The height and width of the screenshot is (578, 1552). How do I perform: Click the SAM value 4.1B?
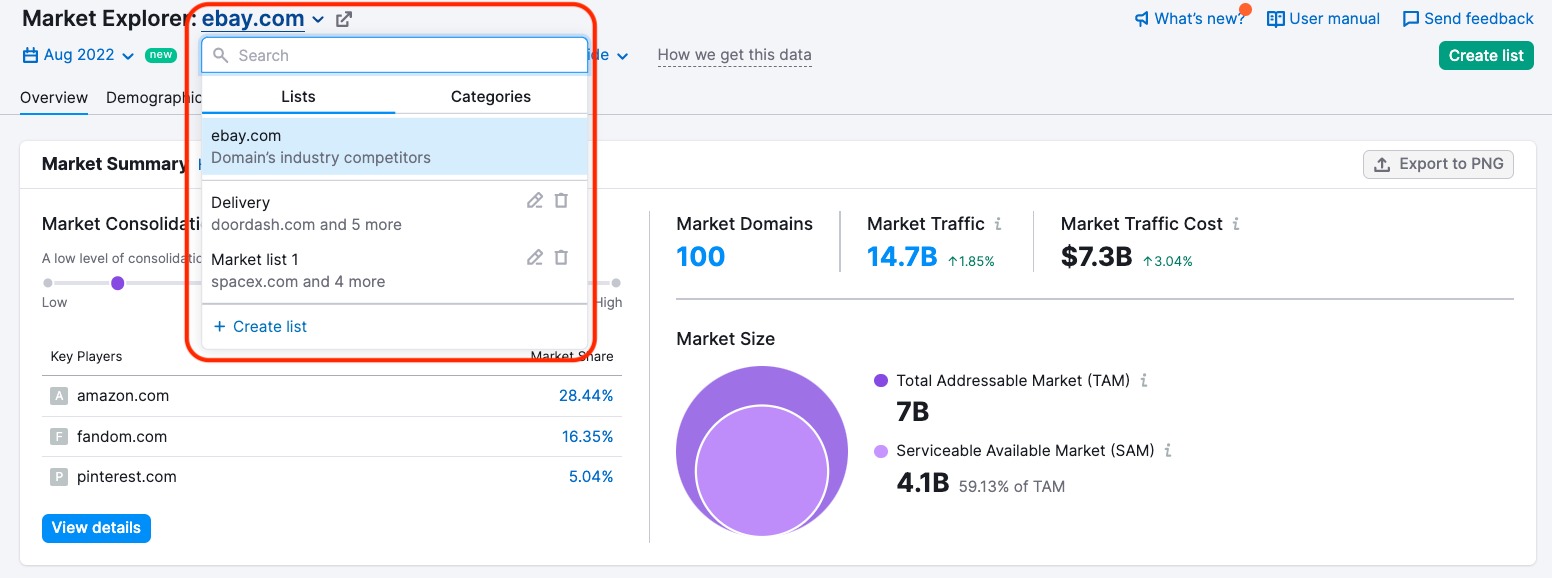pyautogui.click(x=922, y=483)
